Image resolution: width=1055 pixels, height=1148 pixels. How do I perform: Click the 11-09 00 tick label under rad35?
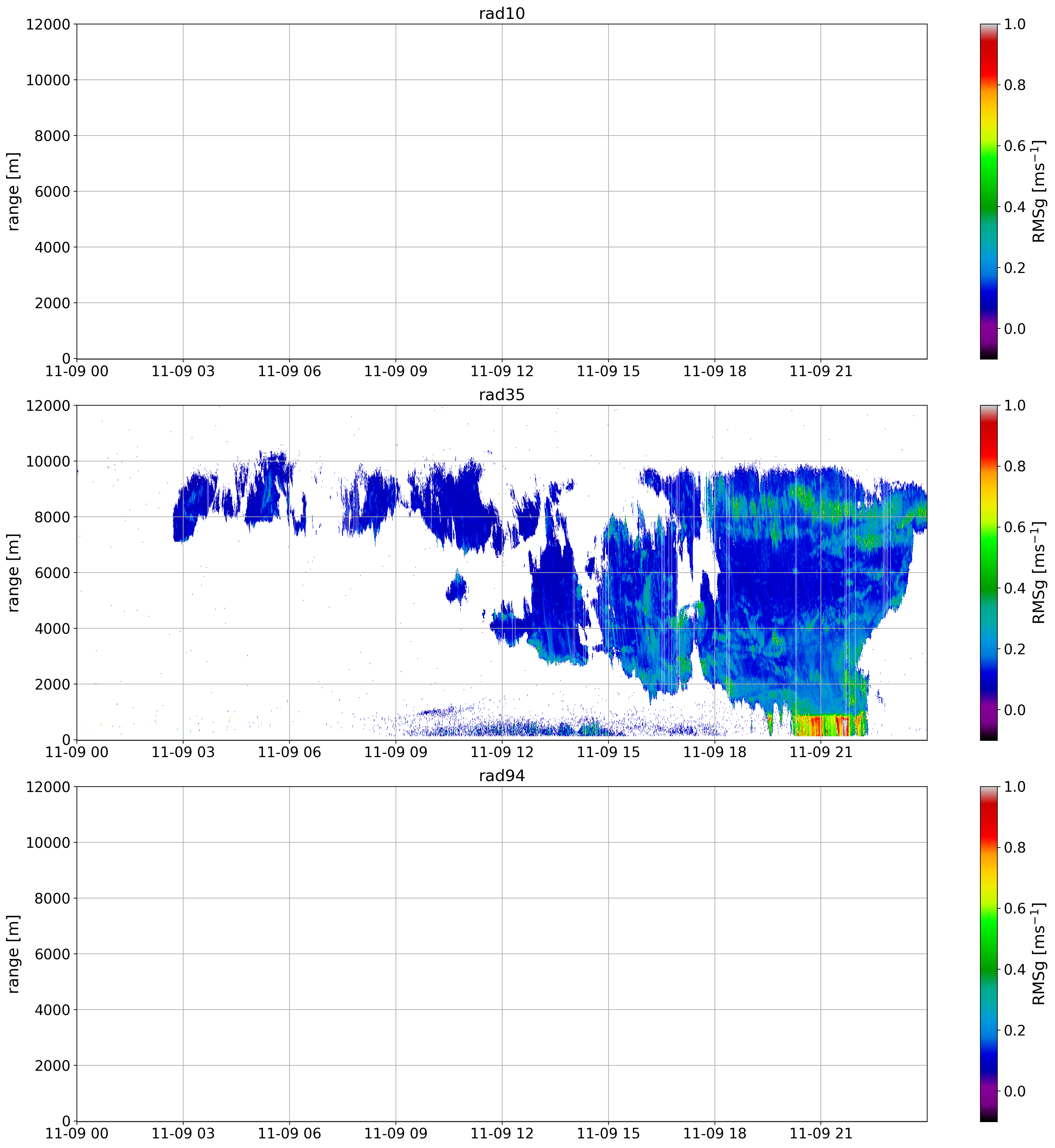coord(77,752)
